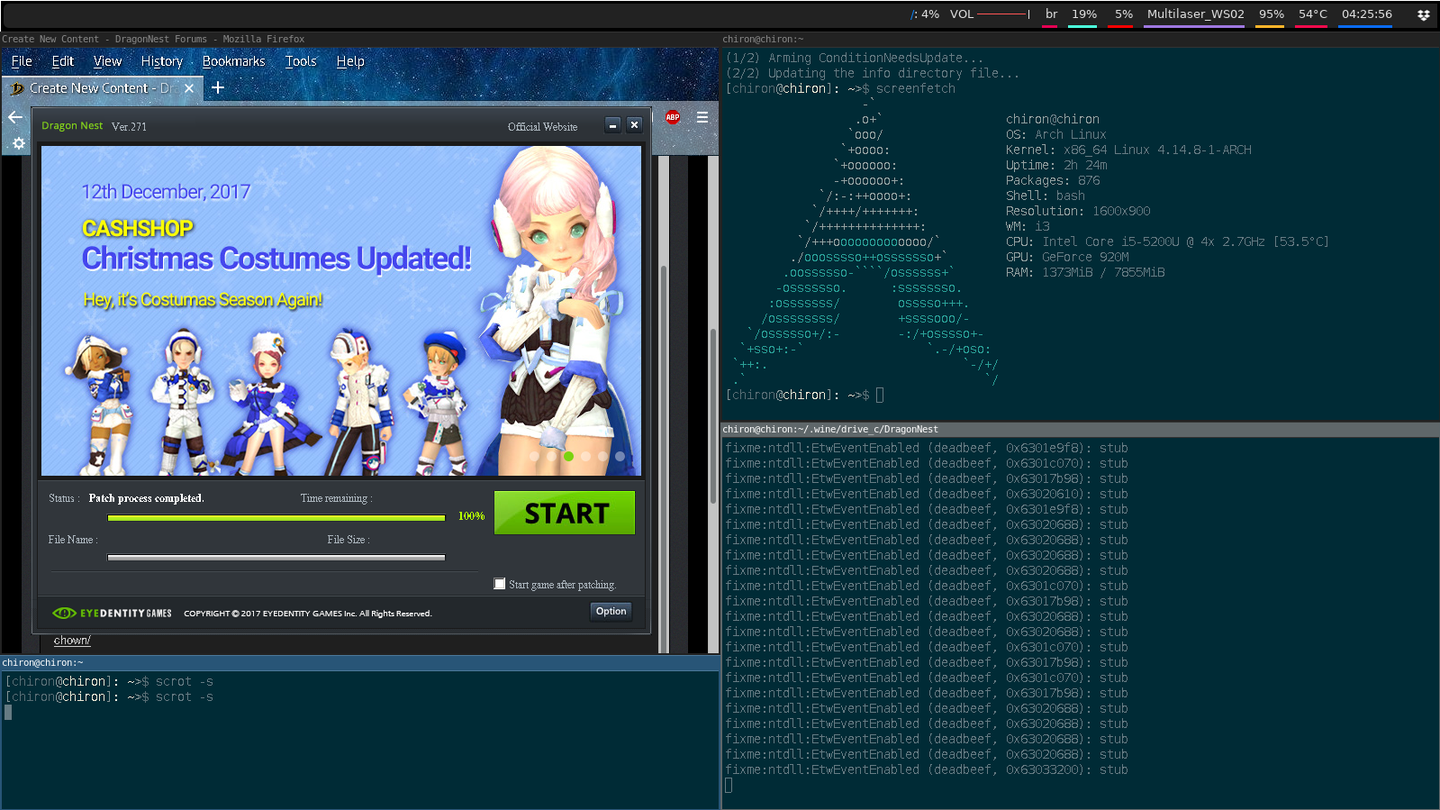
Task: Click the DragonNest wine terminal title bar
Action: 1080,429
